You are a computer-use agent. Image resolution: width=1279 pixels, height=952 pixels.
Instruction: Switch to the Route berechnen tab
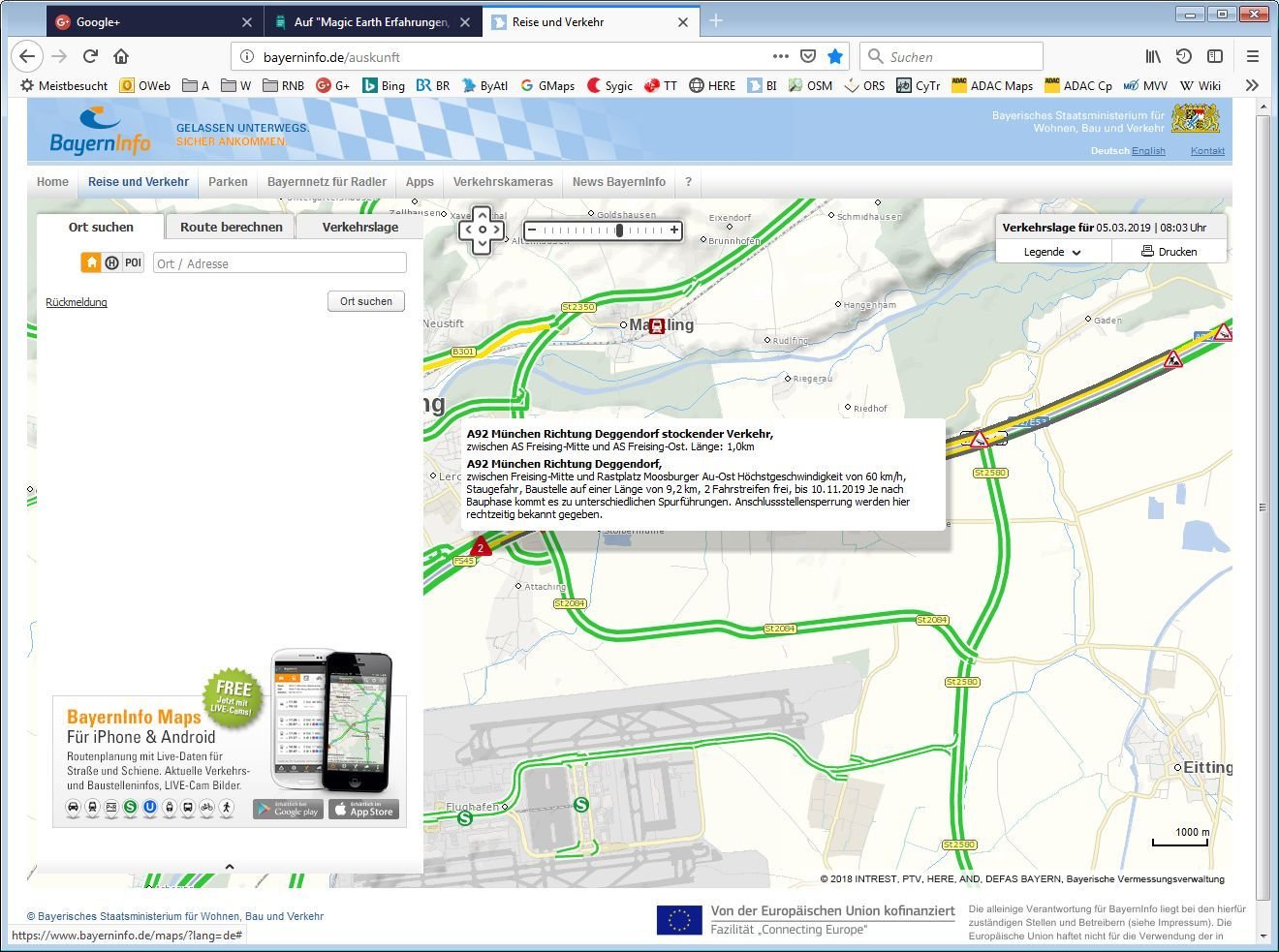pyautogui.click(x=232, y=227)
